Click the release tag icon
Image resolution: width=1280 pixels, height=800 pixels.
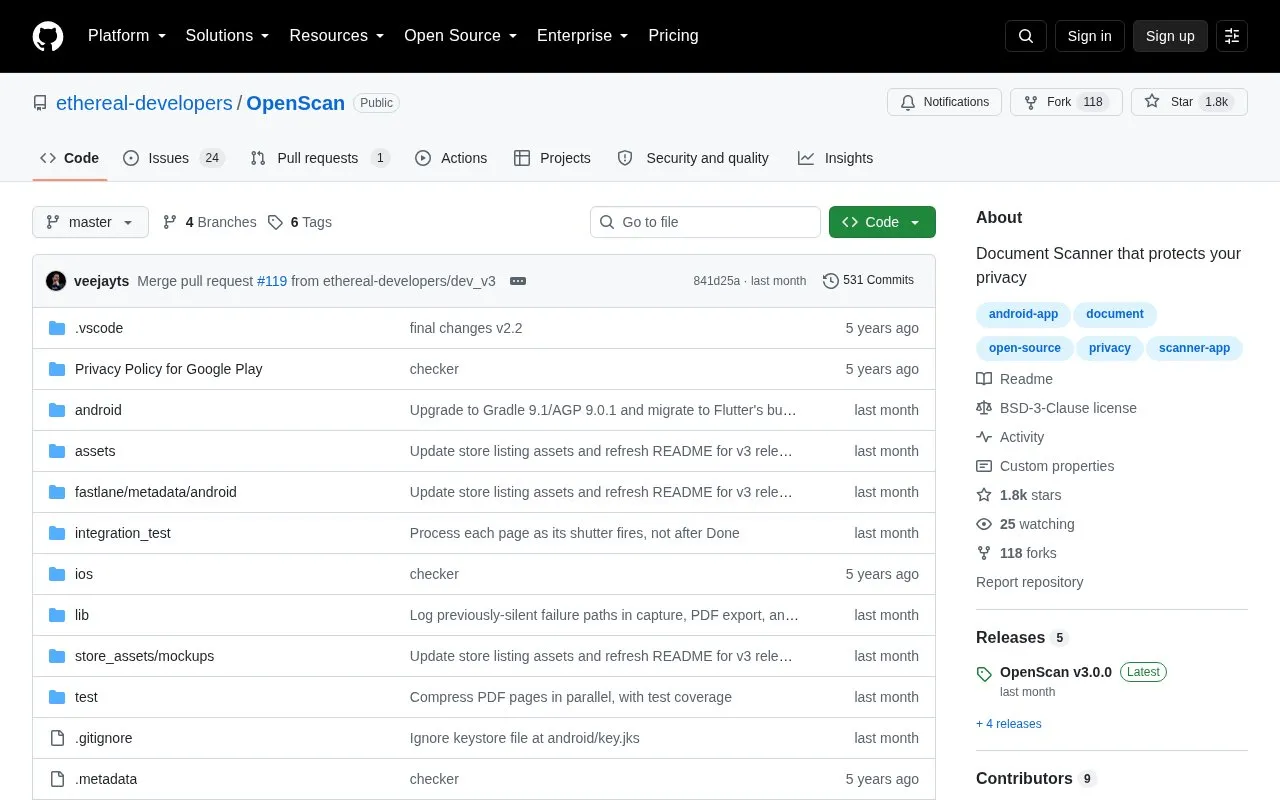pyautogui.click(x=984, y=674)
